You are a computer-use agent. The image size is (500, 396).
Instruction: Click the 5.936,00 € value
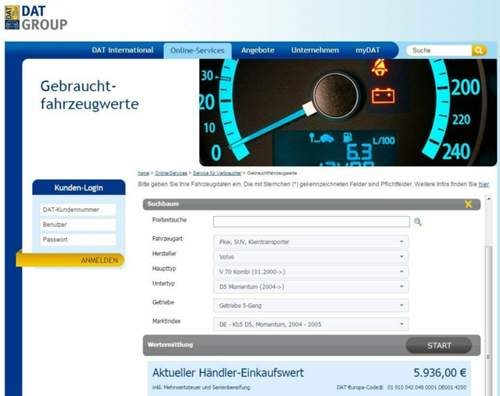coord(440,373)
